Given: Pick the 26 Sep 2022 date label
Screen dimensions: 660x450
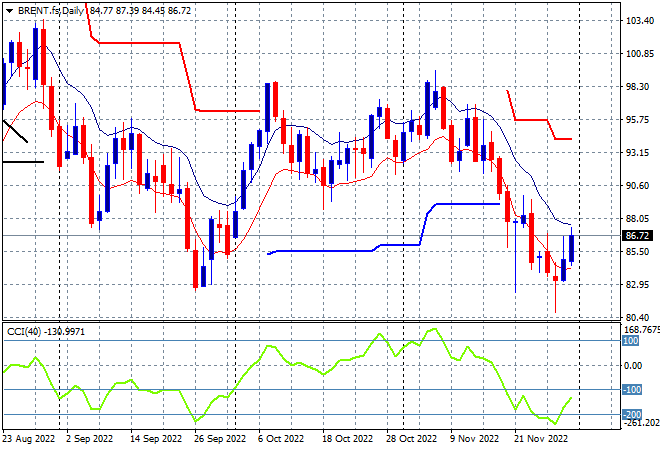Looking at the screenshot, I should point(219,439).
